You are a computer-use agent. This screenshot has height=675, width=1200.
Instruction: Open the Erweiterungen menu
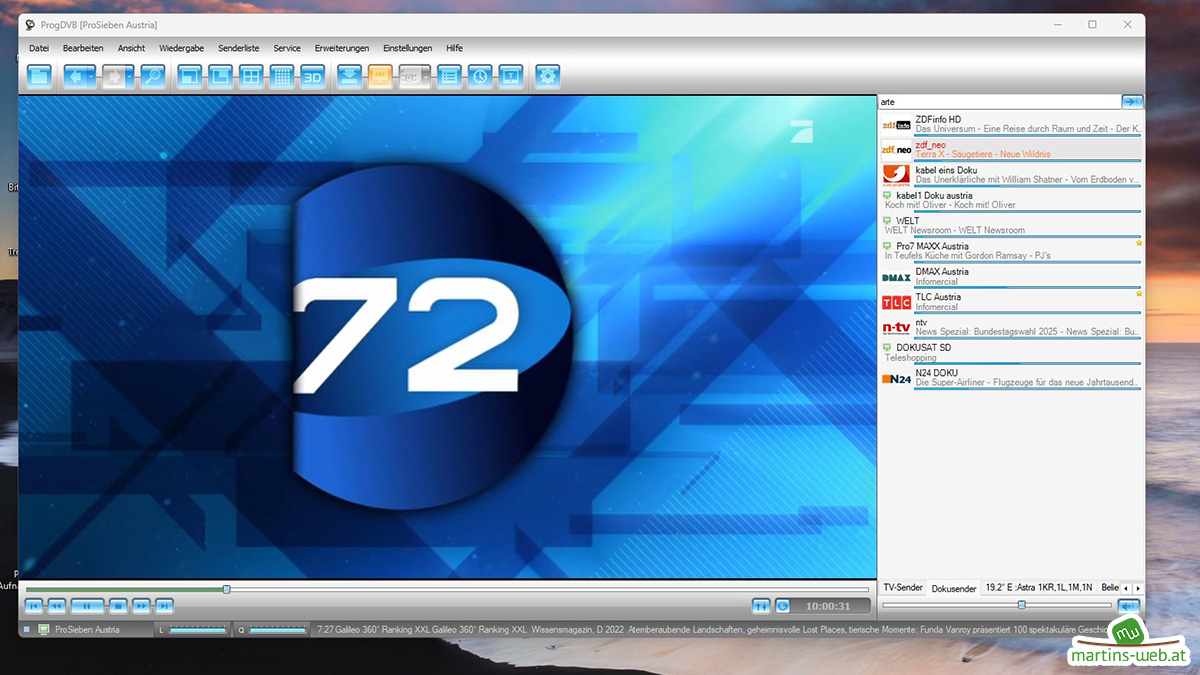pyautogui.click(x=342, y=48)
